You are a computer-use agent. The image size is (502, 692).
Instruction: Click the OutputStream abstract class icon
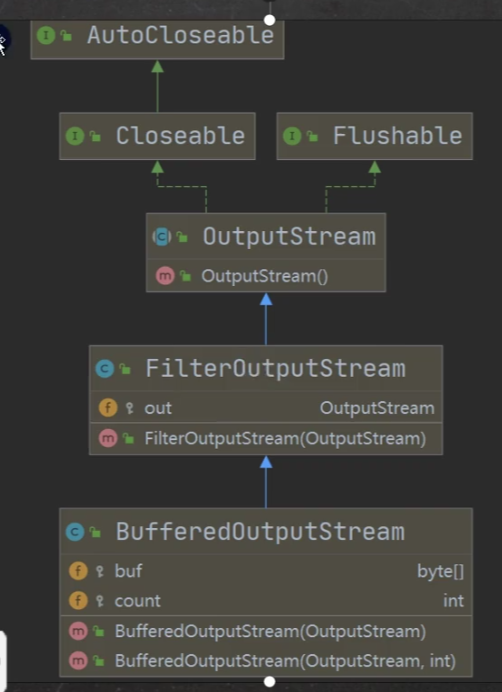pyautogui.click(x=162, y=237)
